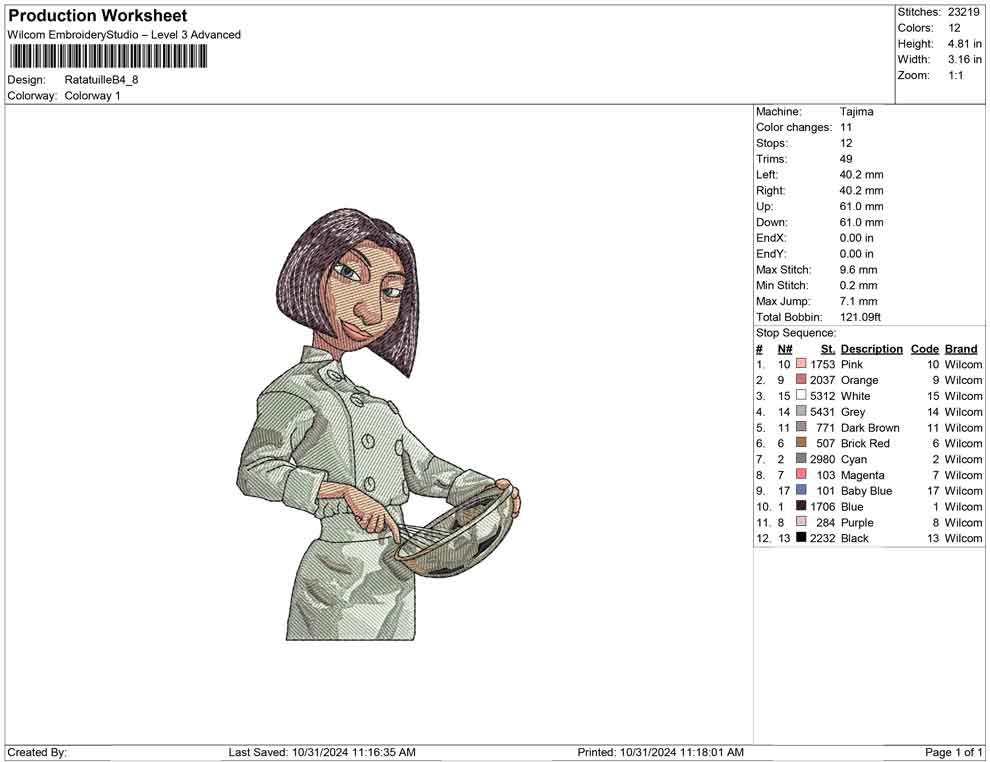The image size is (990, 762).
Task: Click the Purple thread color swatch
Action: [801, 521]
